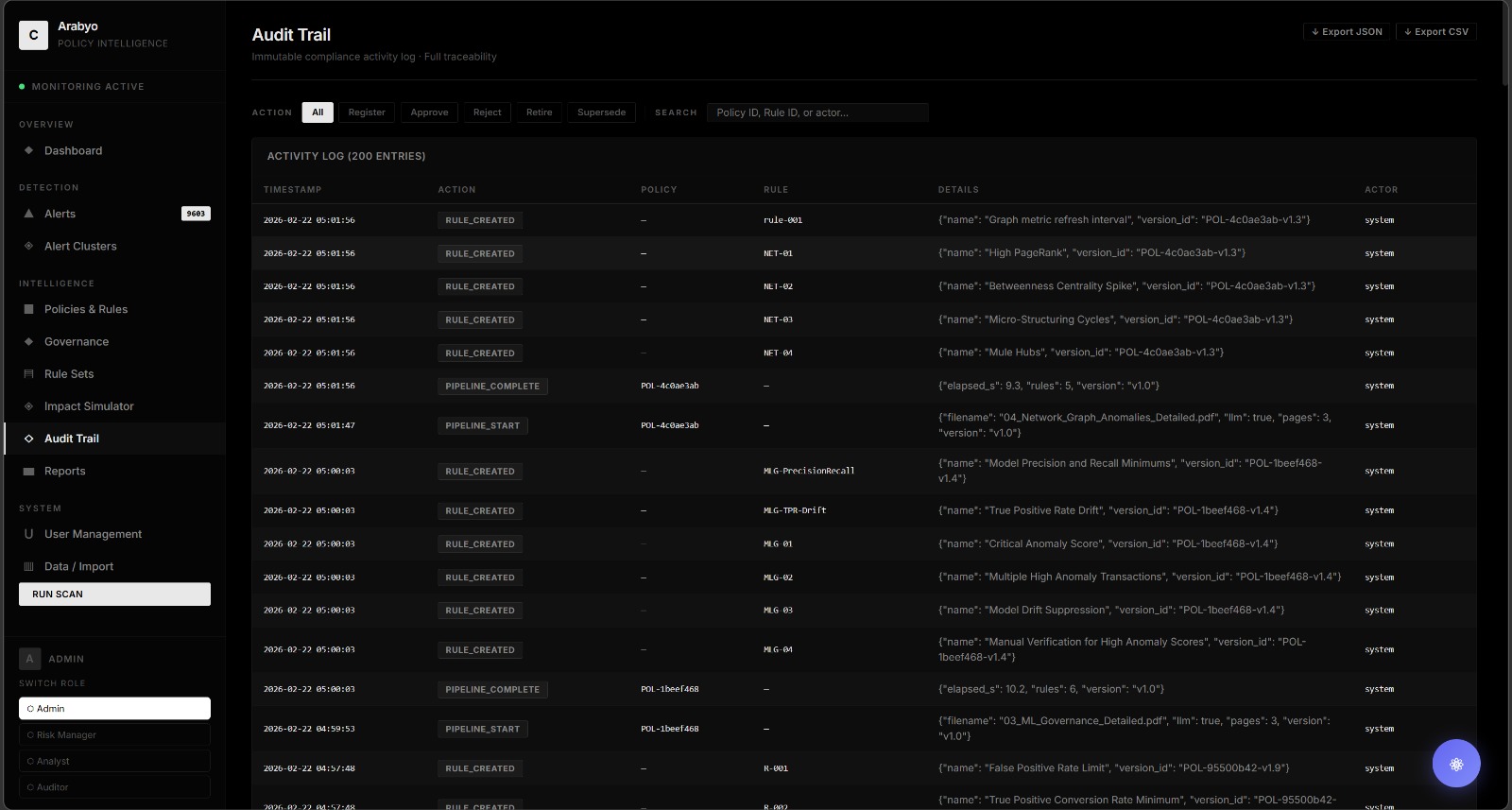Image resolution: width=1512 pixels, height=810 pixels.
Task: Click NET-01 rule cell
Action: click(x=778, y=253)
